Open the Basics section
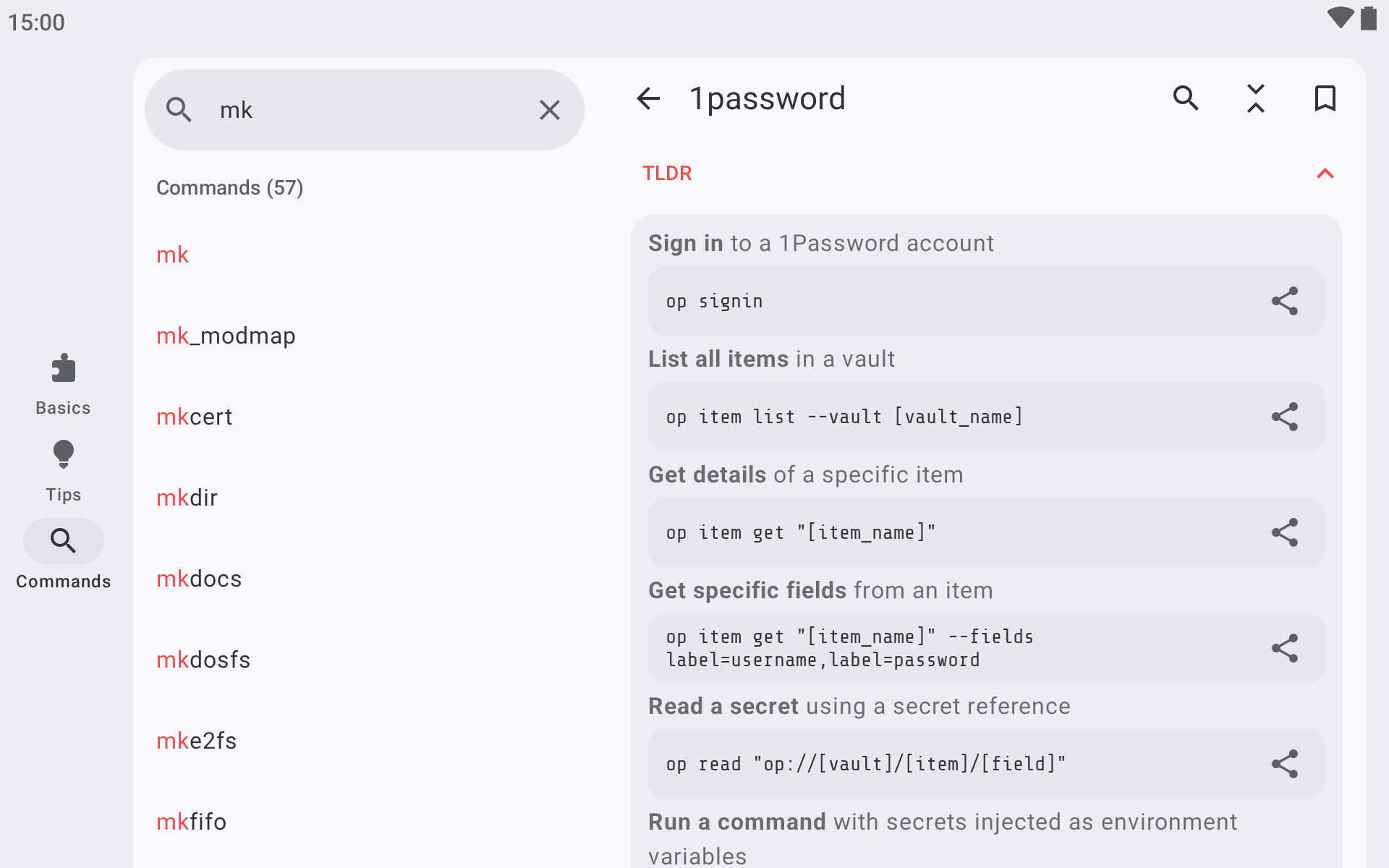The height and width of the screenshot is (868, 1389). [x=64, y=384]
